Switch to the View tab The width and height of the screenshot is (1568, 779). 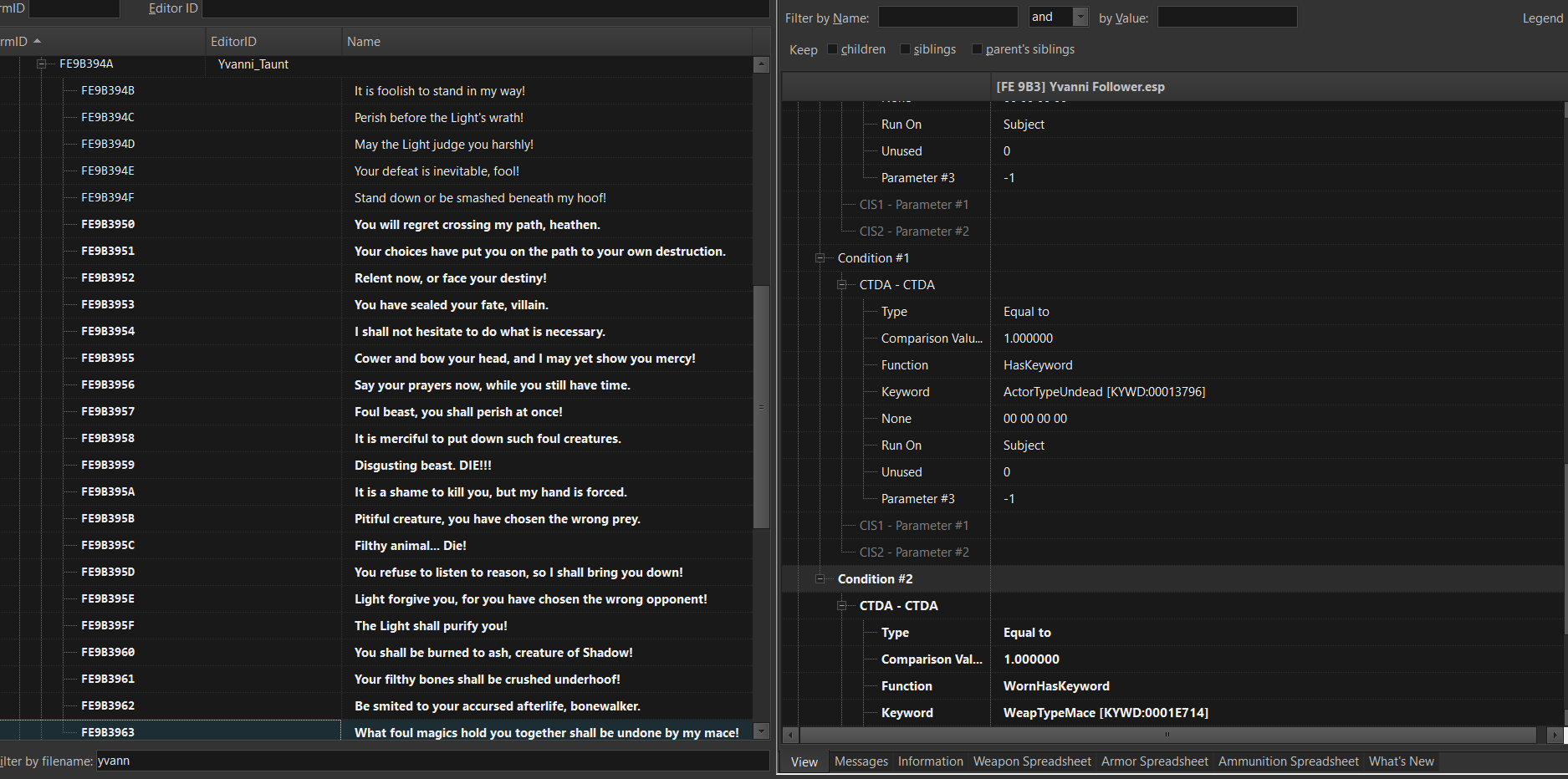[804, 761]
